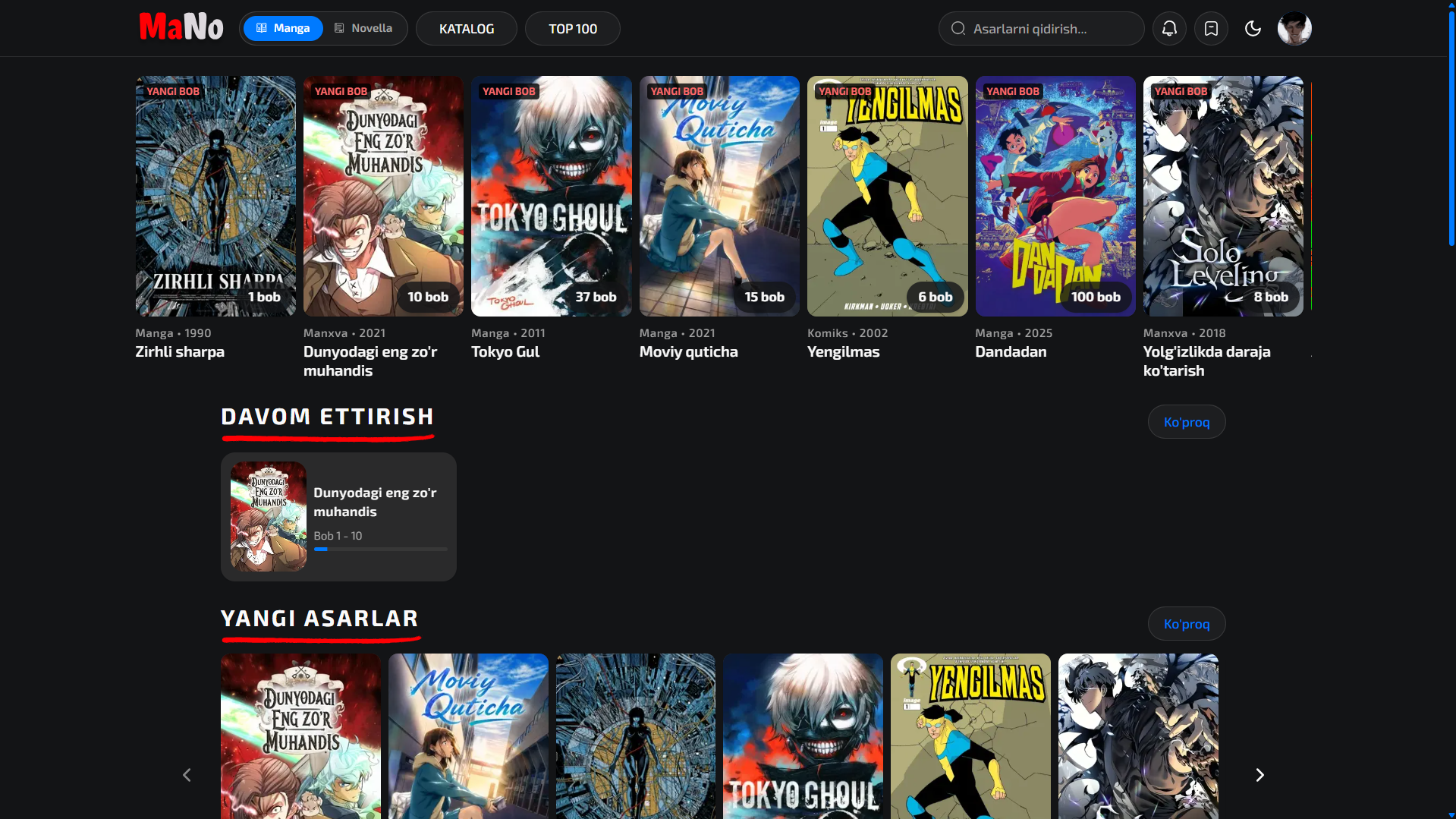This screenshot has width=1456, height=819.
Task: Click the 100 bob chapter badge
Action: tap(1096, 298)
